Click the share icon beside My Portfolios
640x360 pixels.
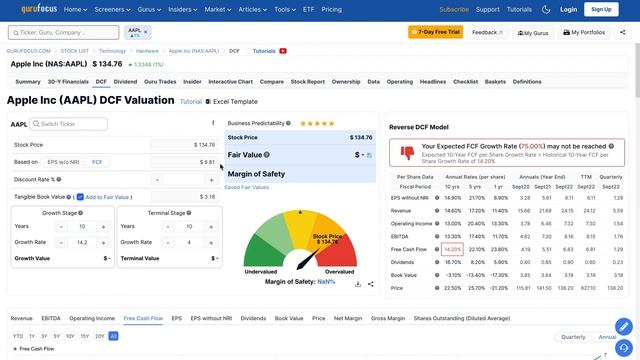[622, 32]
